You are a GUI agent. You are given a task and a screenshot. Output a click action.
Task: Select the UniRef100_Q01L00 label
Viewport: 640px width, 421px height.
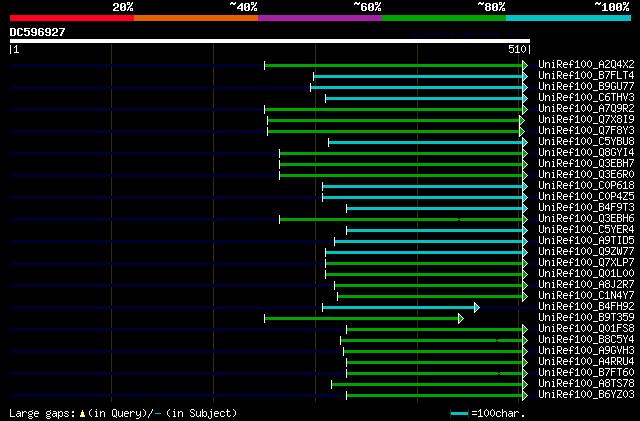tap(586, 274)
